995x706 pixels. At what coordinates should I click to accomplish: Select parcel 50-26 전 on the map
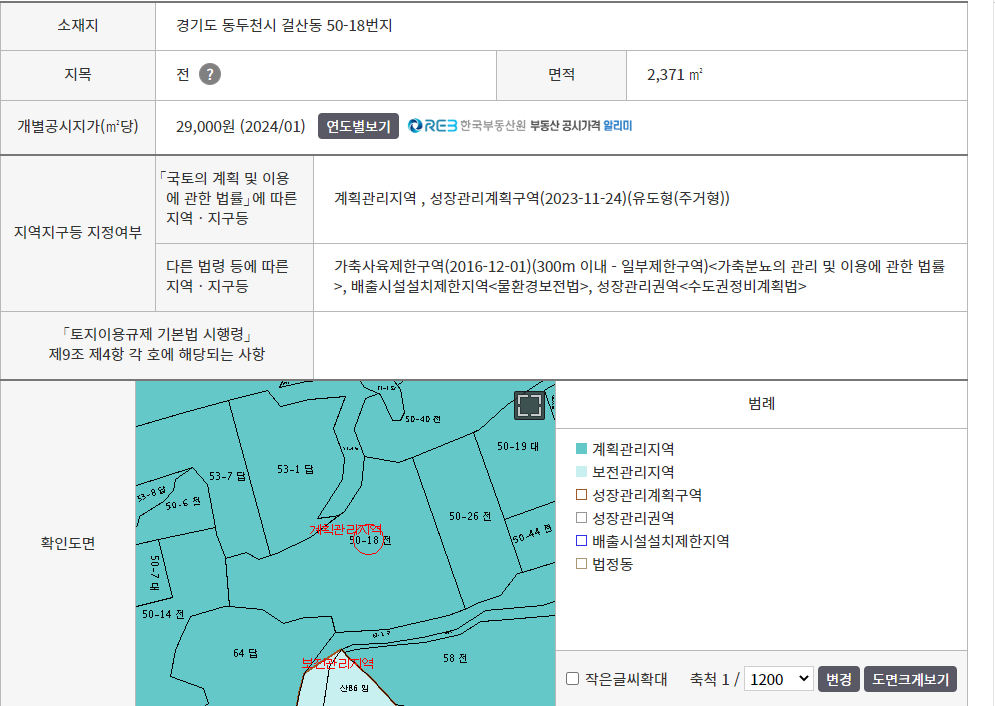click(470, 516)
